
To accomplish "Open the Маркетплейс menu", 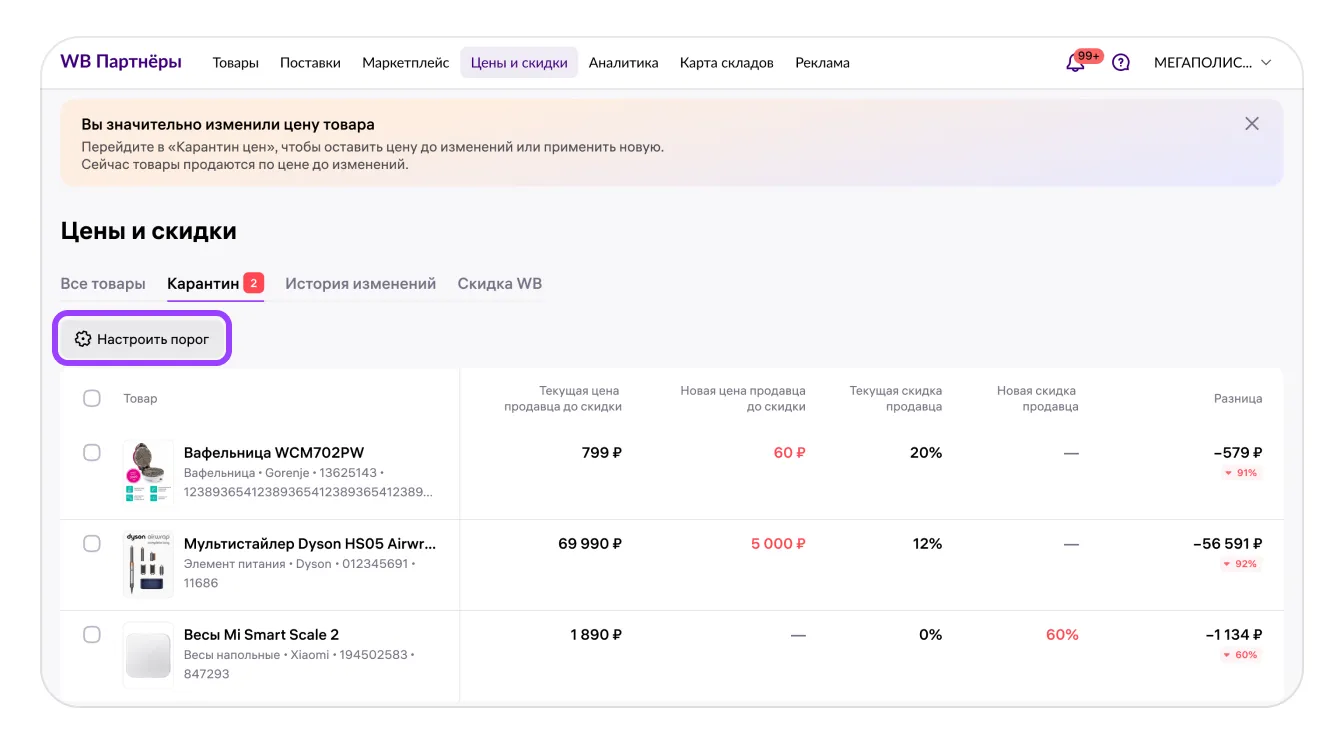I will click(406, 62).
